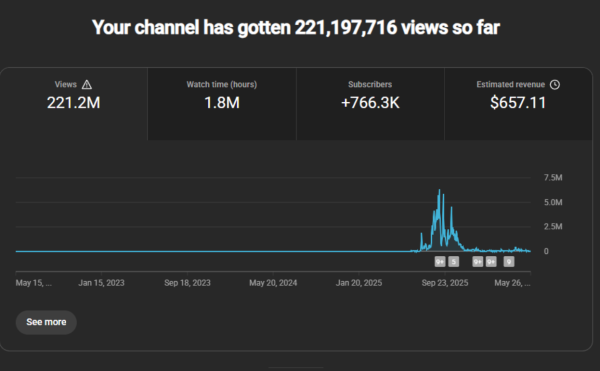Click the 221,197,716 views headline
600x371 pixels.
point(296,28)
